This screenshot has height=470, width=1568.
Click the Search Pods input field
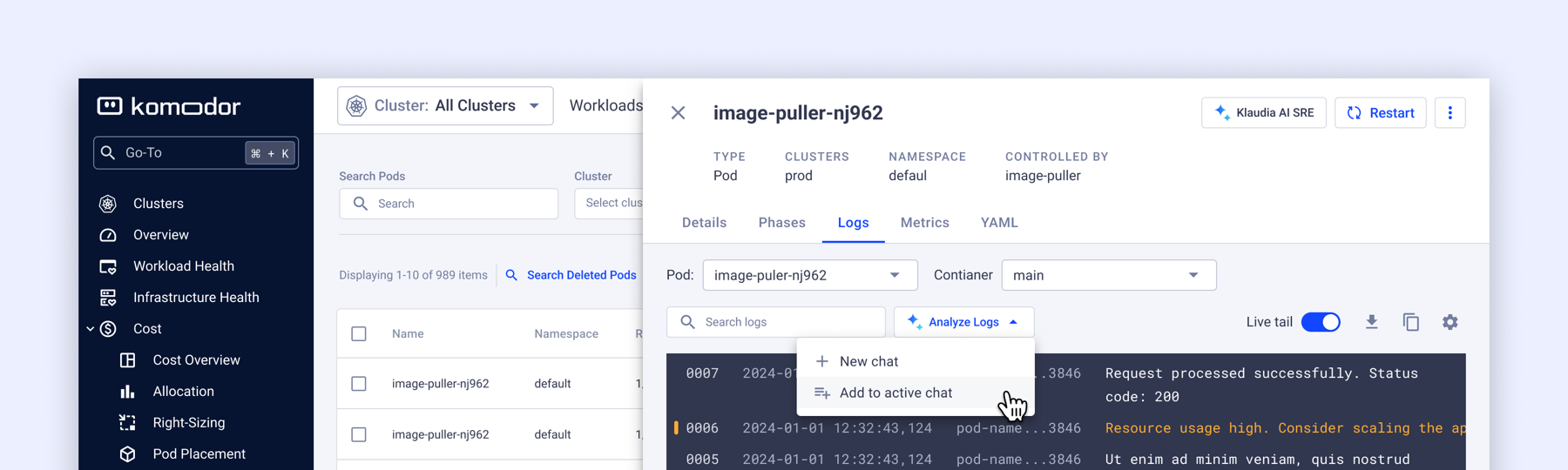(449, 204)
